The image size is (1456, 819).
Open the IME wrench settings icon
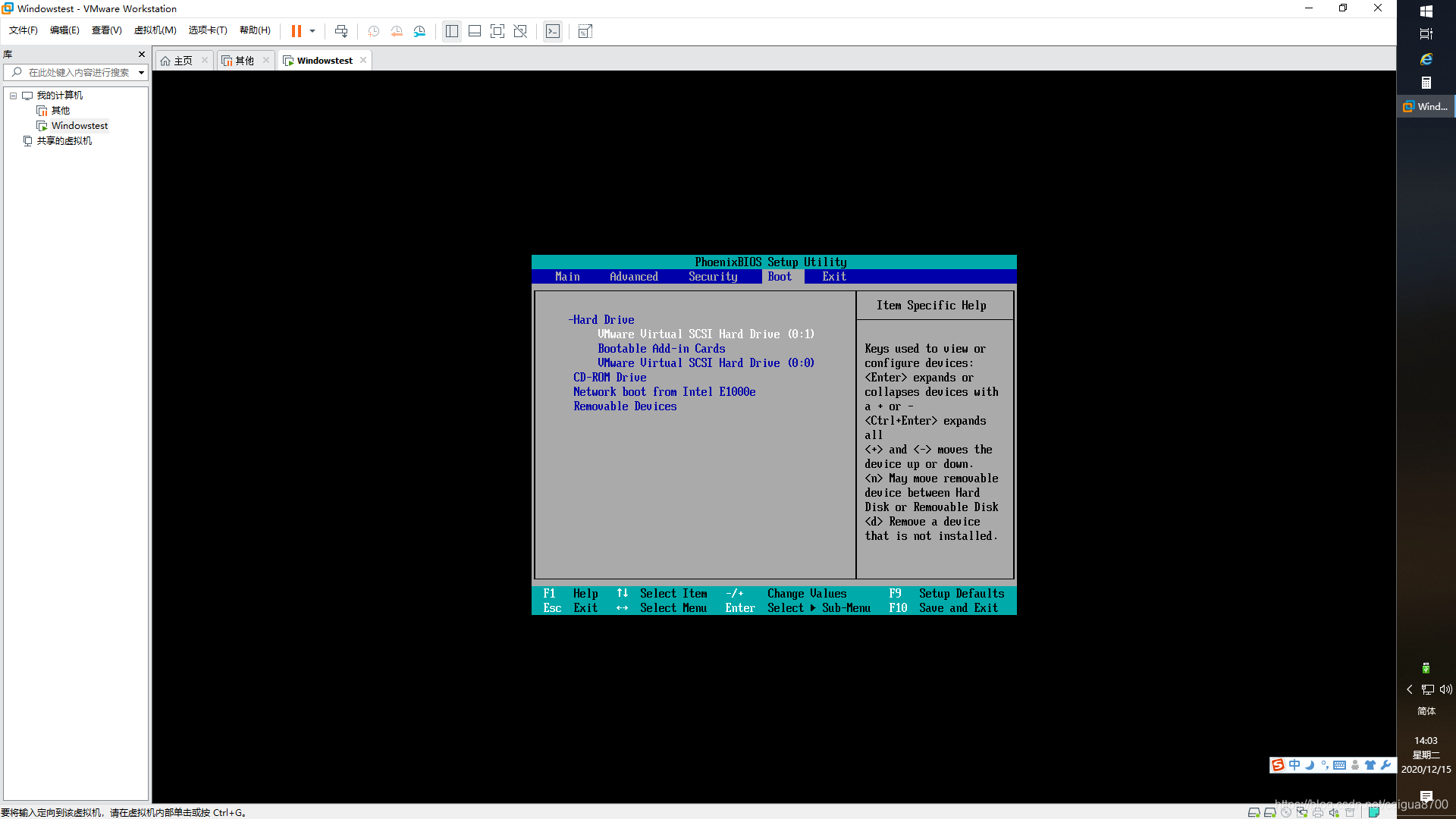coord(1385,765)
